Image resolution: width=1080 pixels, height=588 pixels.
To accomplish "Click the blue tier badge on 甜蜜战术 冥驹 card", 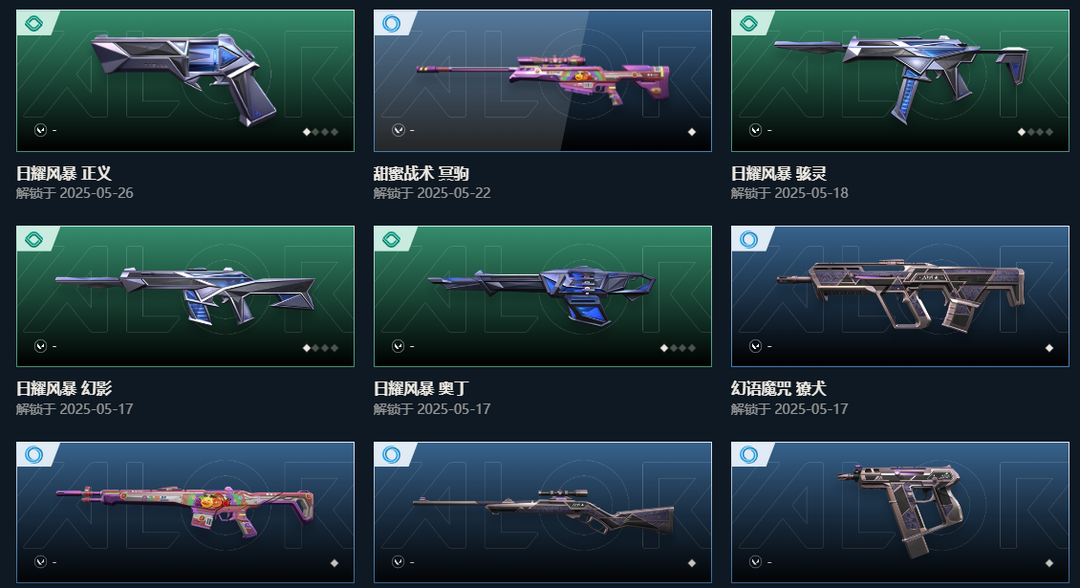I will 391,24.
